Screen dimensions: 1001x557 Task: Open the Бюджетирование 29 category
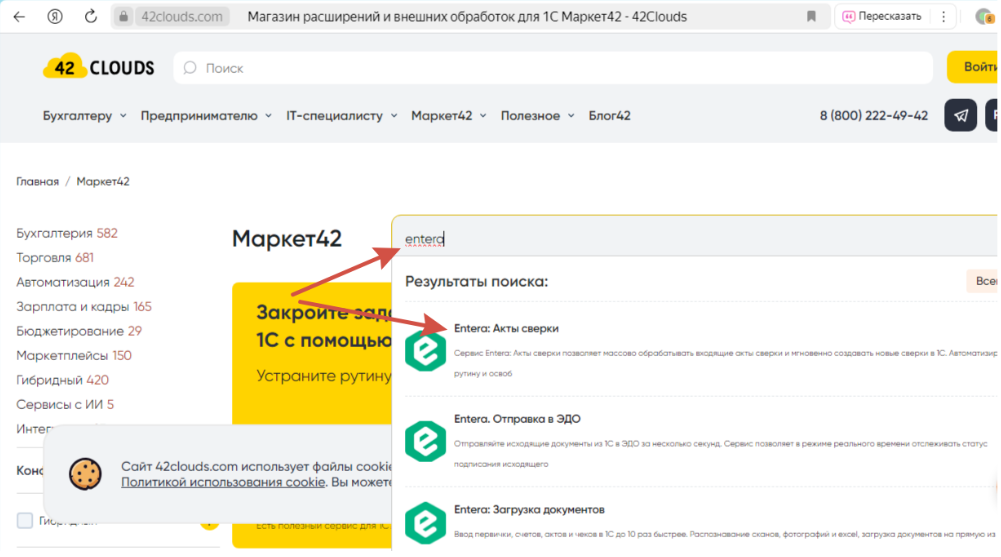point(79,330)
